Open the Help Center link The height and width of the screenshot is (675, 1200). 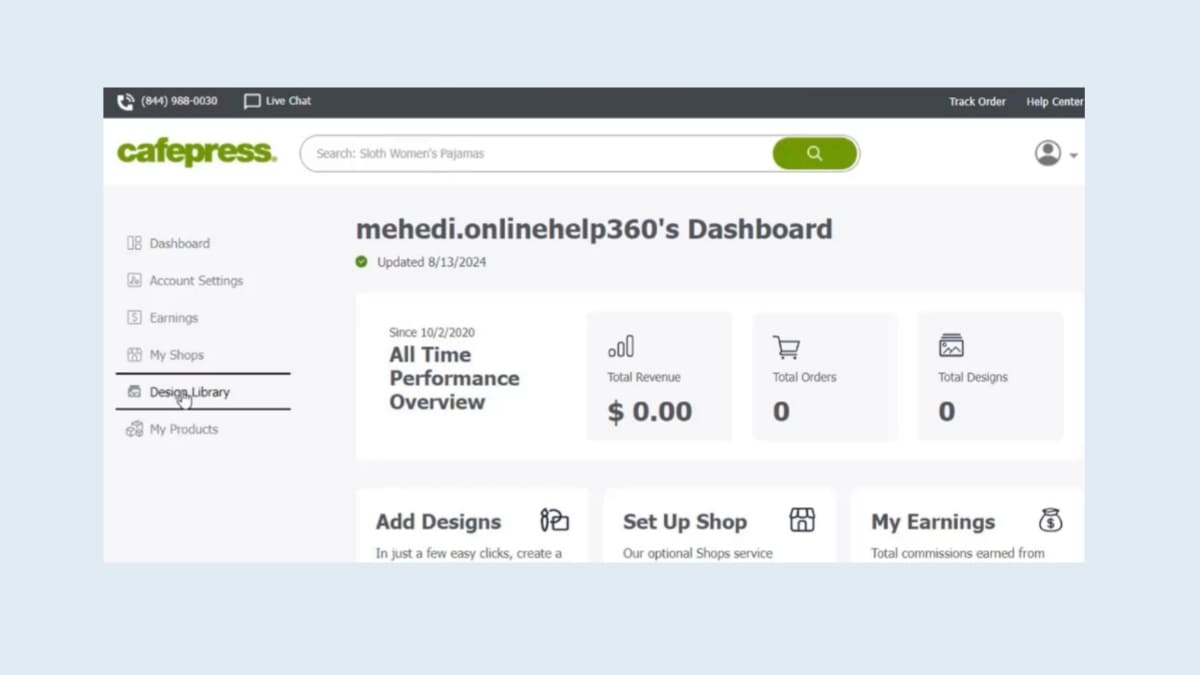point(1054,102)
